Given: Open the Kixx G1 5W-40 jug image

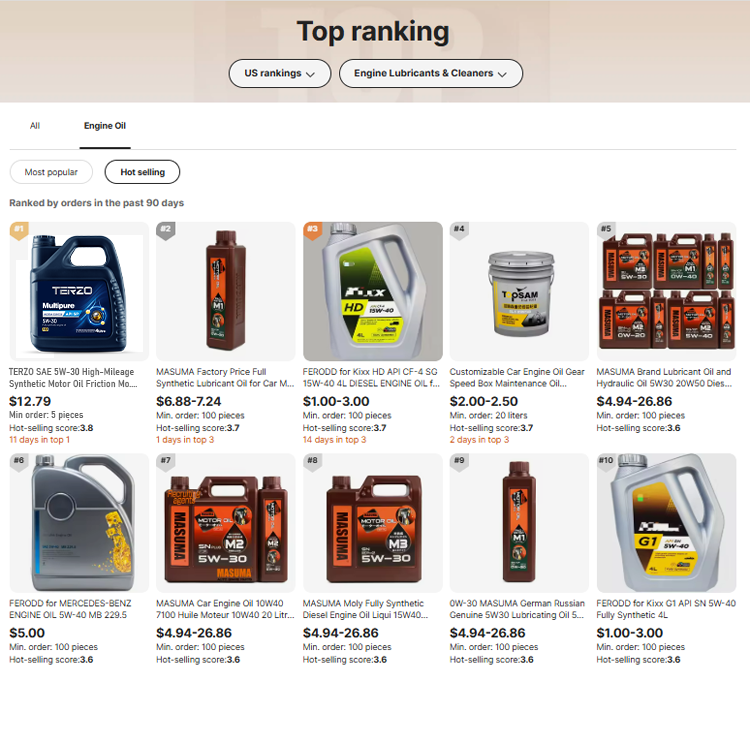Looking at the screenshot, I should pyautogui.click(x=666, y=523).
